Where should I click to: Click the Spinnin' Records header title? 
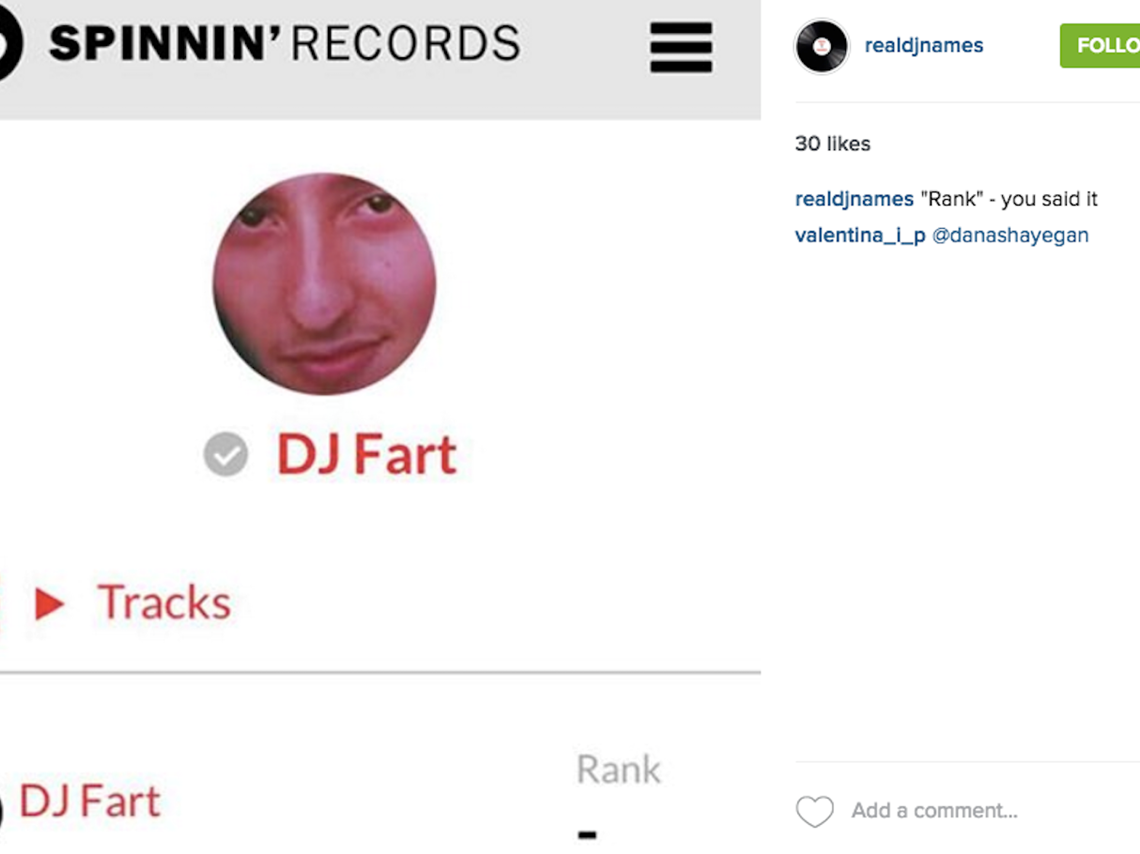coord(284,44)
